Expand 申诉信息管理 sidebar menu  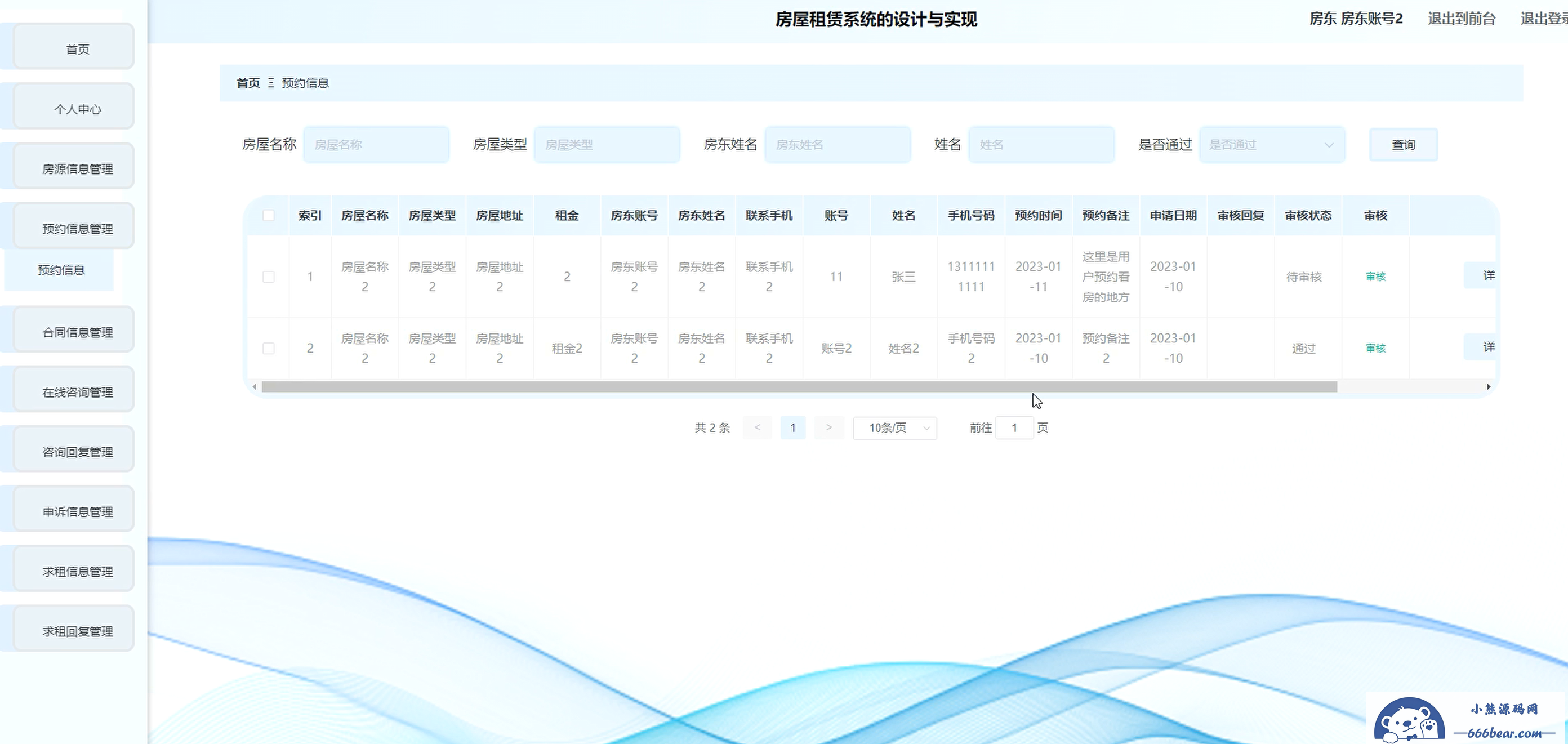(x=74, y=509)
